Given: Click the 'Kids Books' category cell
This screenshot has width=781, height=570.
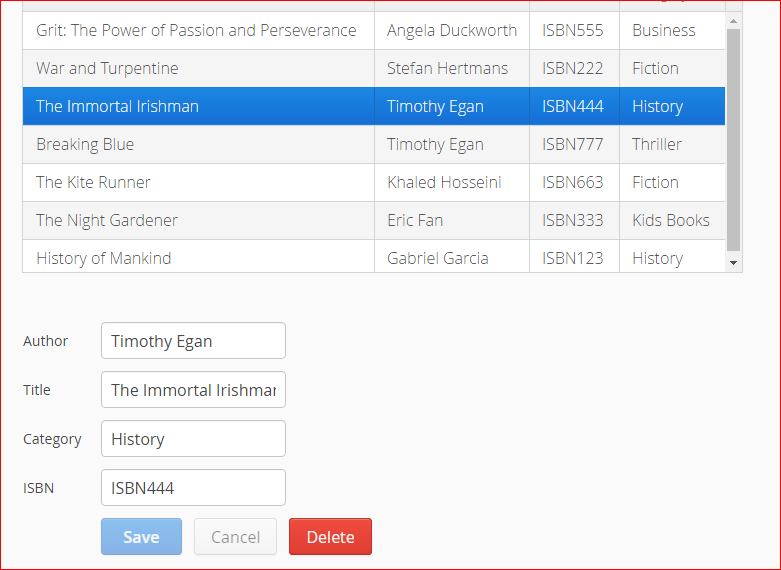Looking at the screenshot, I should click(x=672, y=220).
